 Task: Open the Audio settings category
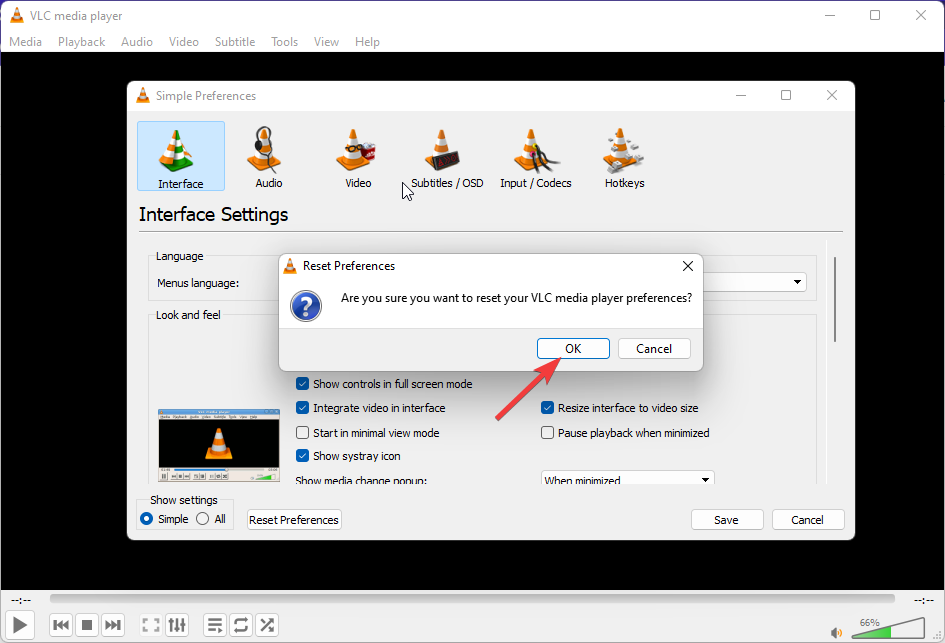268,156
